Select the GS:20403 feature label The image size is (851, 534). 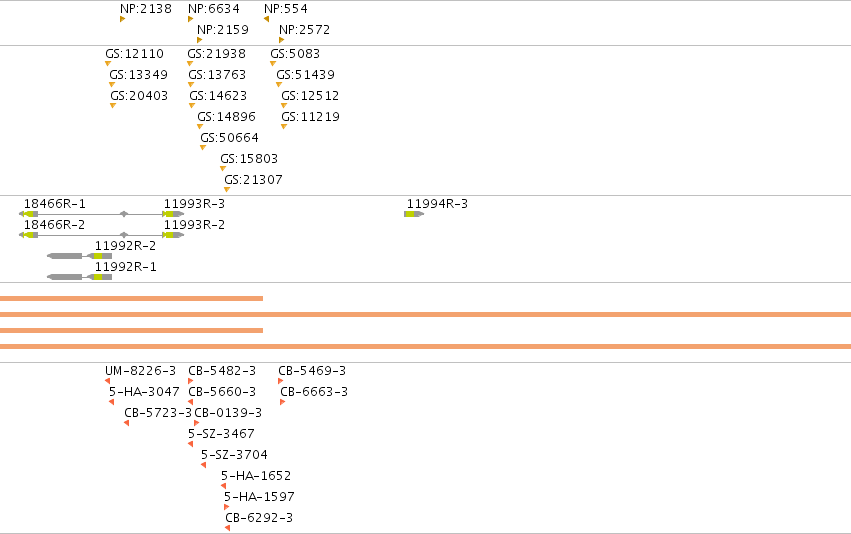(x=139, y=96)
